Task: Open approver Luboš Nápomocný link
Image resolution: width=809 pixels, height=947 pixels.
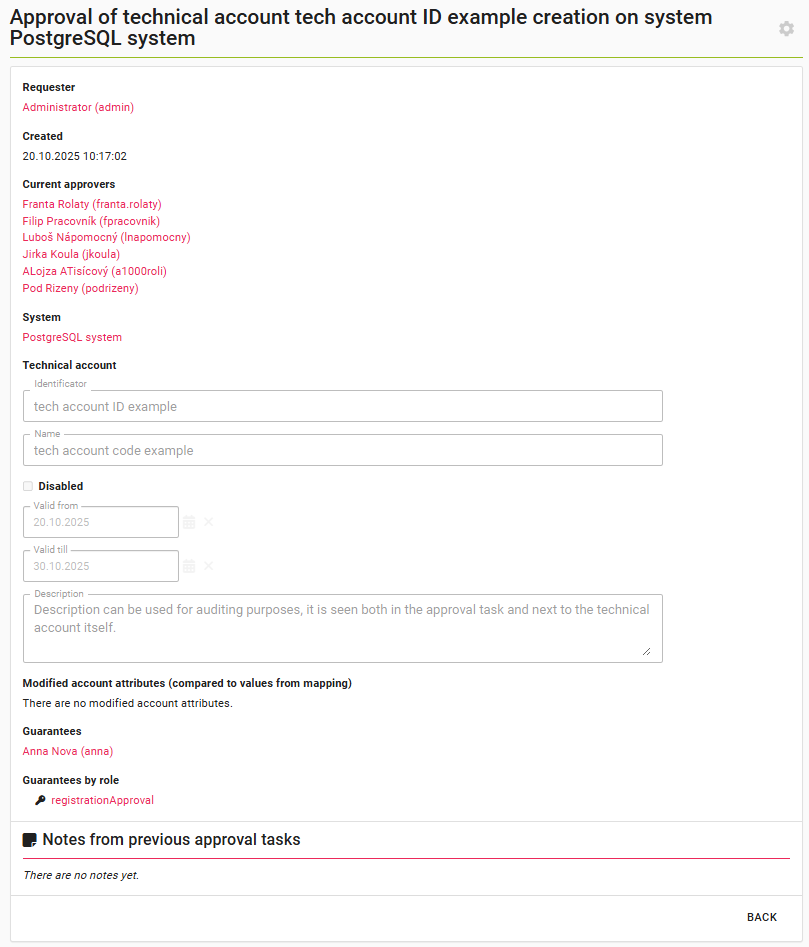Action: (106, 237)
